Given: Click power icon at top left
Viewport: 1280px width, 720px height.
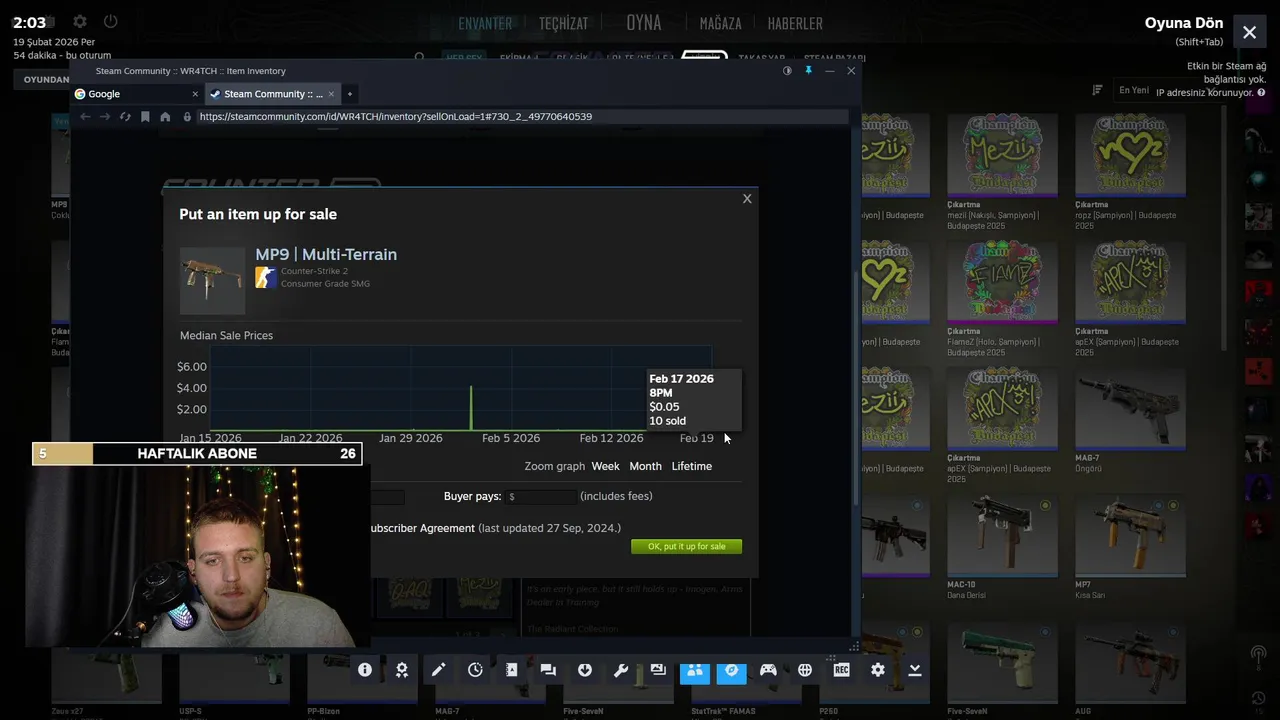Looking at the screenshot, I should (x=111, y=21).
